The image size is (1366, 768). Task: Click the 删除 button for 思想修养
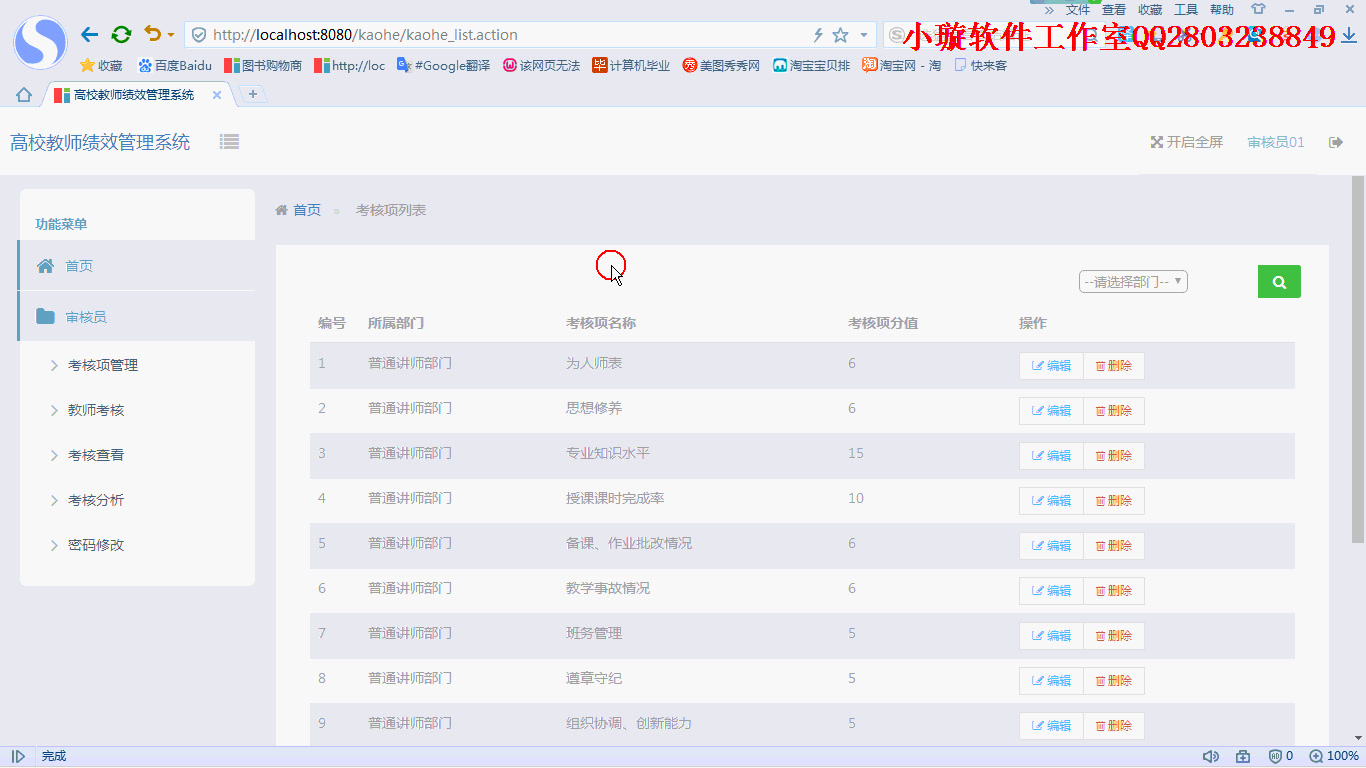pos(1113,410)
